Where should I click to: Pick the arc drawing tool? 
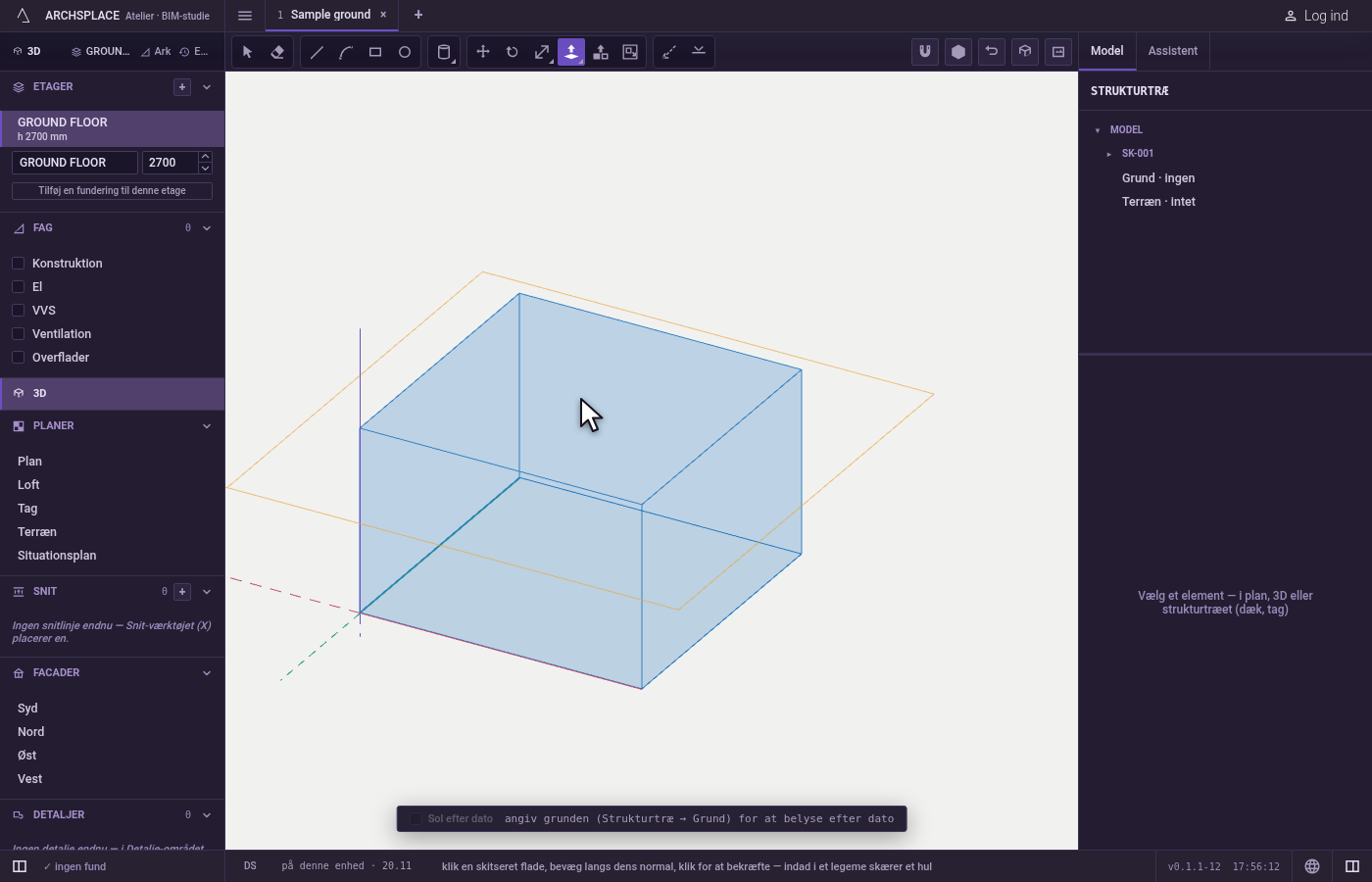click(x=346, y=52)
